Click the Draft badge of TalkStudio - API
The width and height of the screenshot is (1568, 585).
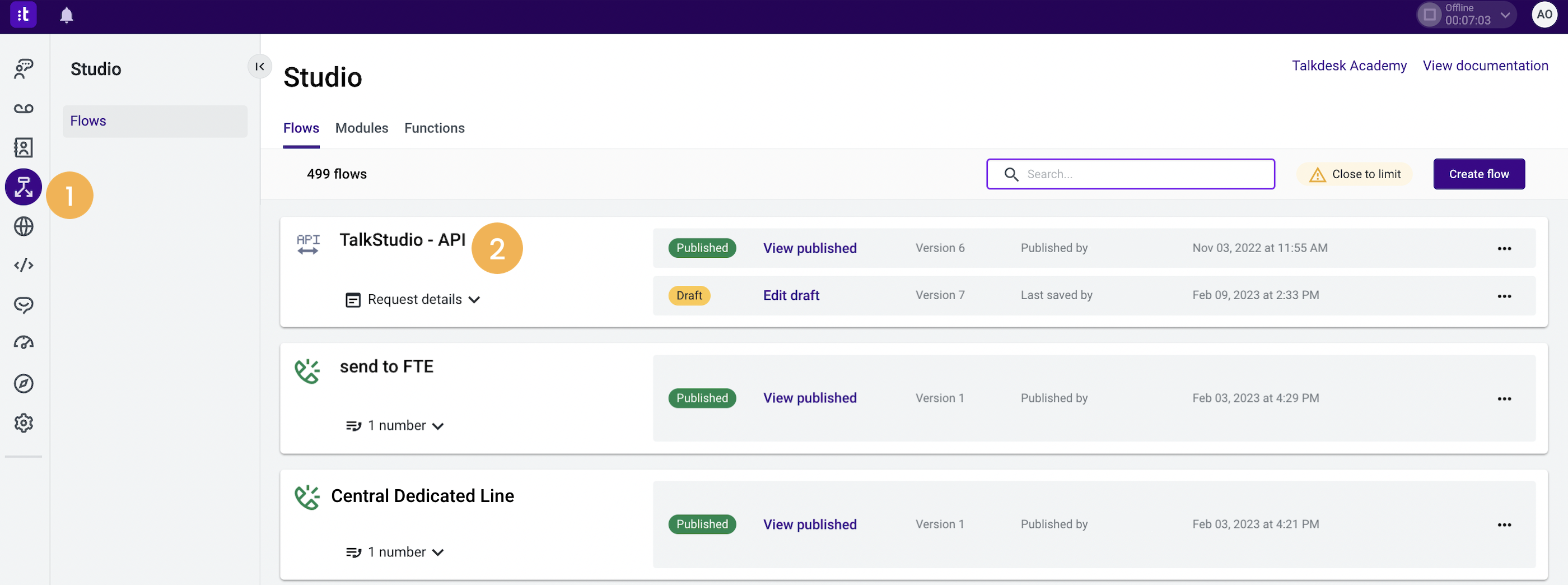689,295
